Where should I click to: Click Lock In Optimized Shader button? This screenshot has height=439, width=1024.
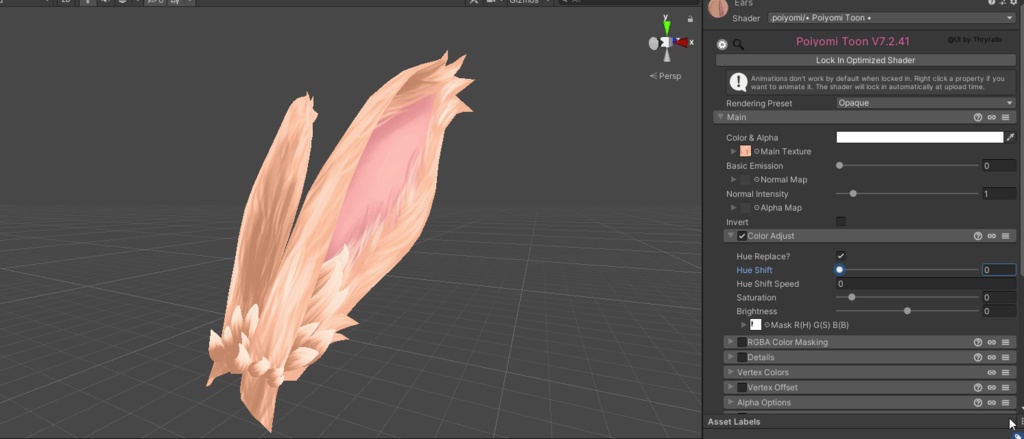(865, 60)
